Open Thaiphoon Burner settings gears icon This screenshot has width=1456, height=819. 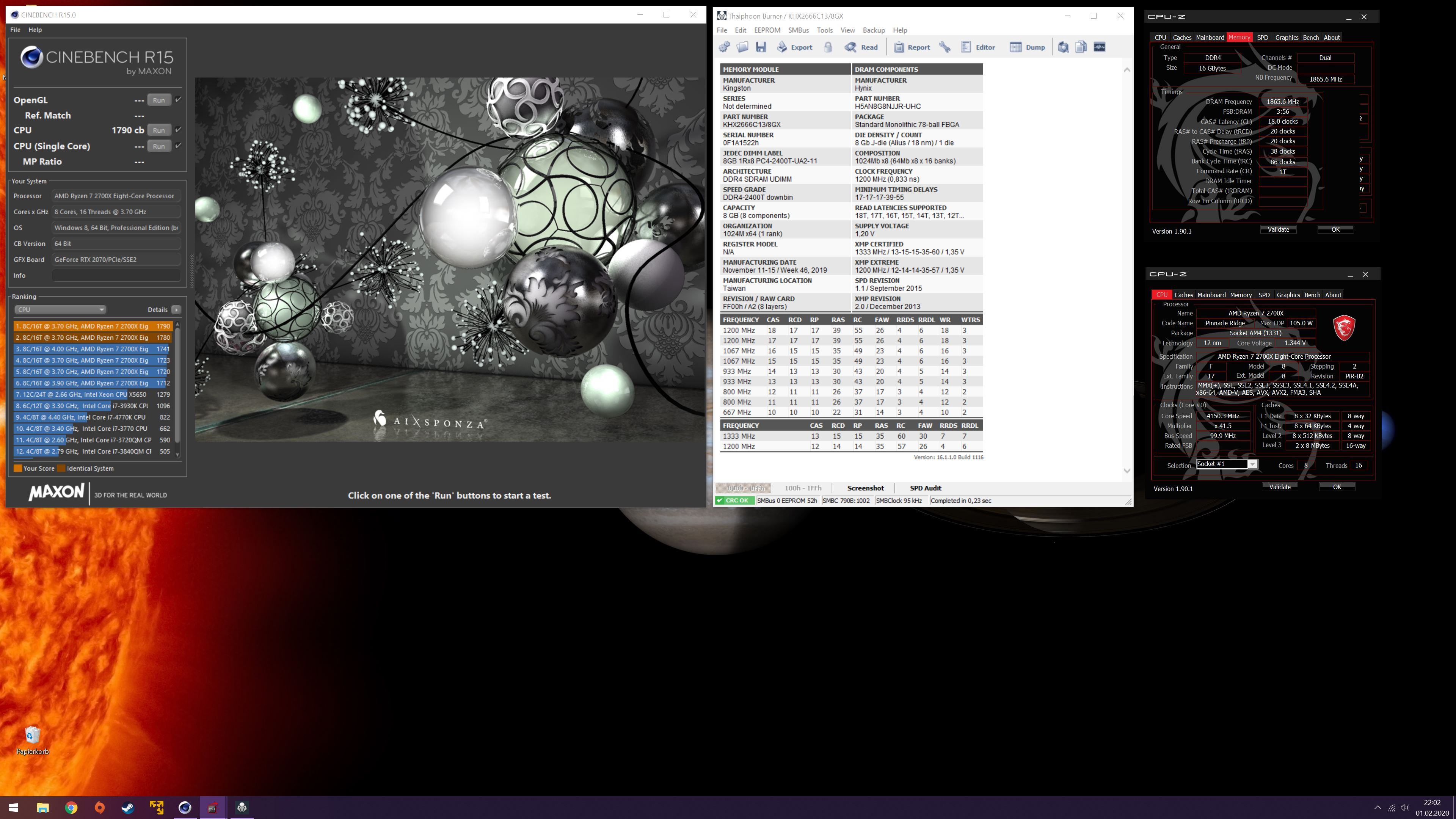(724, 47)
